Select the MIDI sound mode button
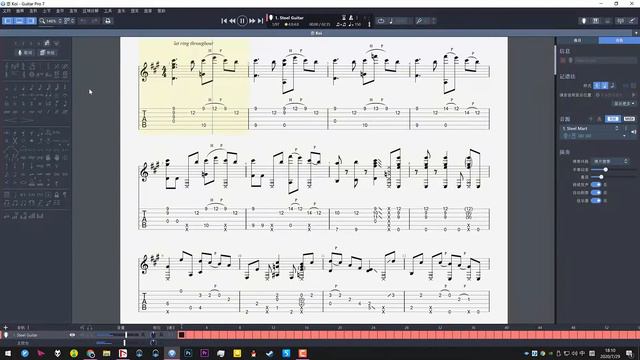640x360 pixels. click(629, 119)
